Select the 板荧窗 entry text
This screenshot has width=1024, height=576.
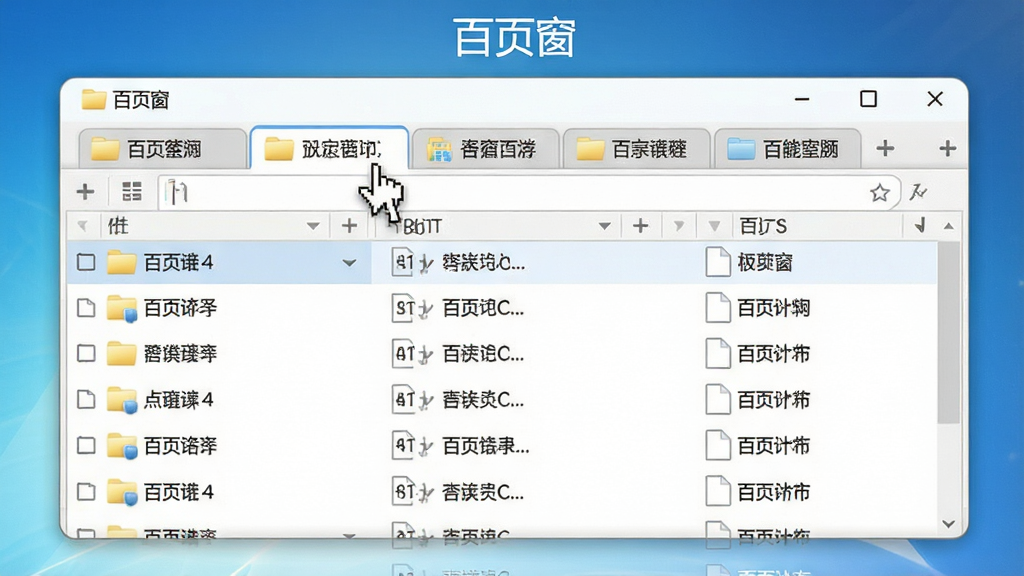[x=765, y=263]
